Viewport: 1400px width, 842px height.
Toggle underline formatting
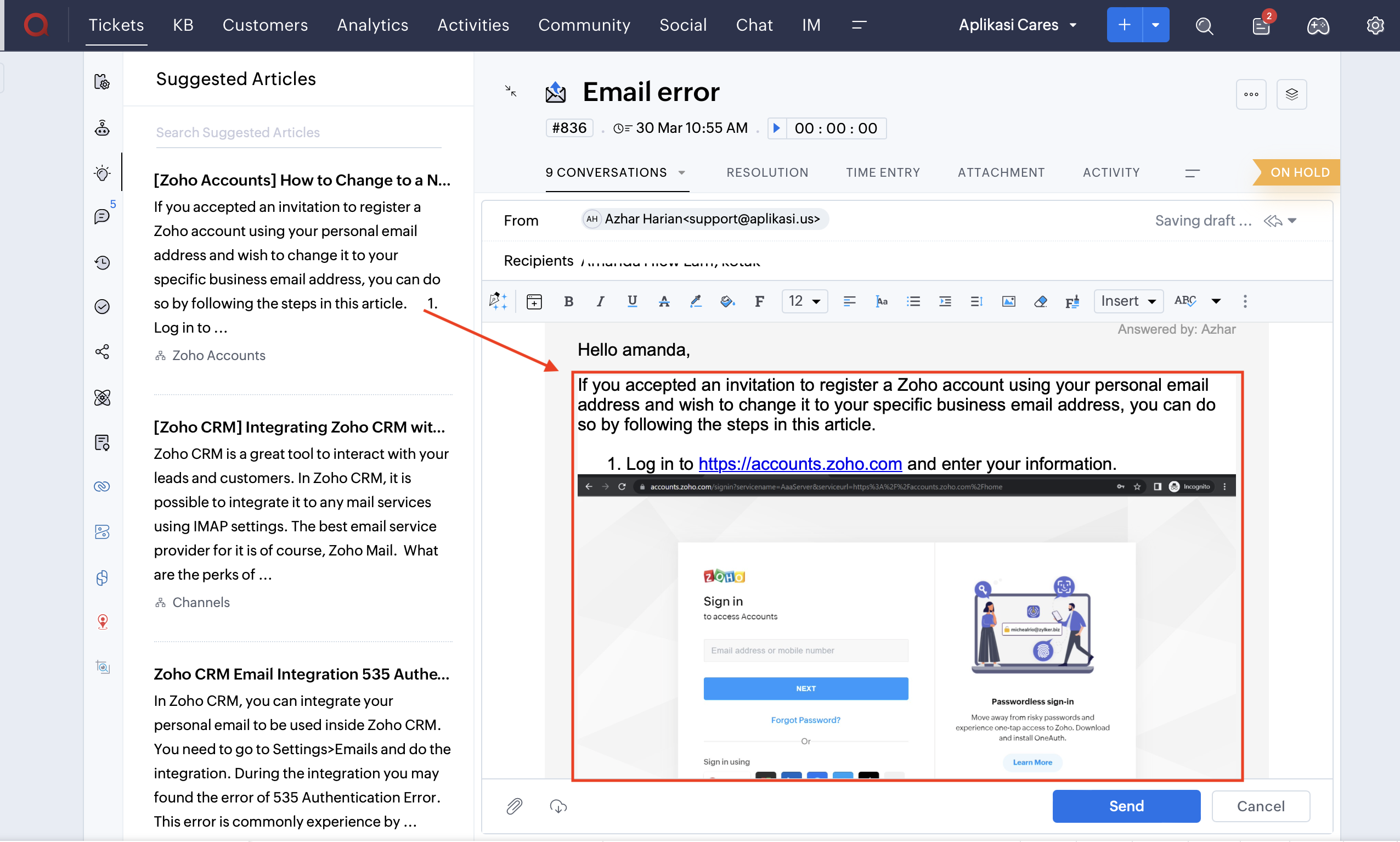631,301
